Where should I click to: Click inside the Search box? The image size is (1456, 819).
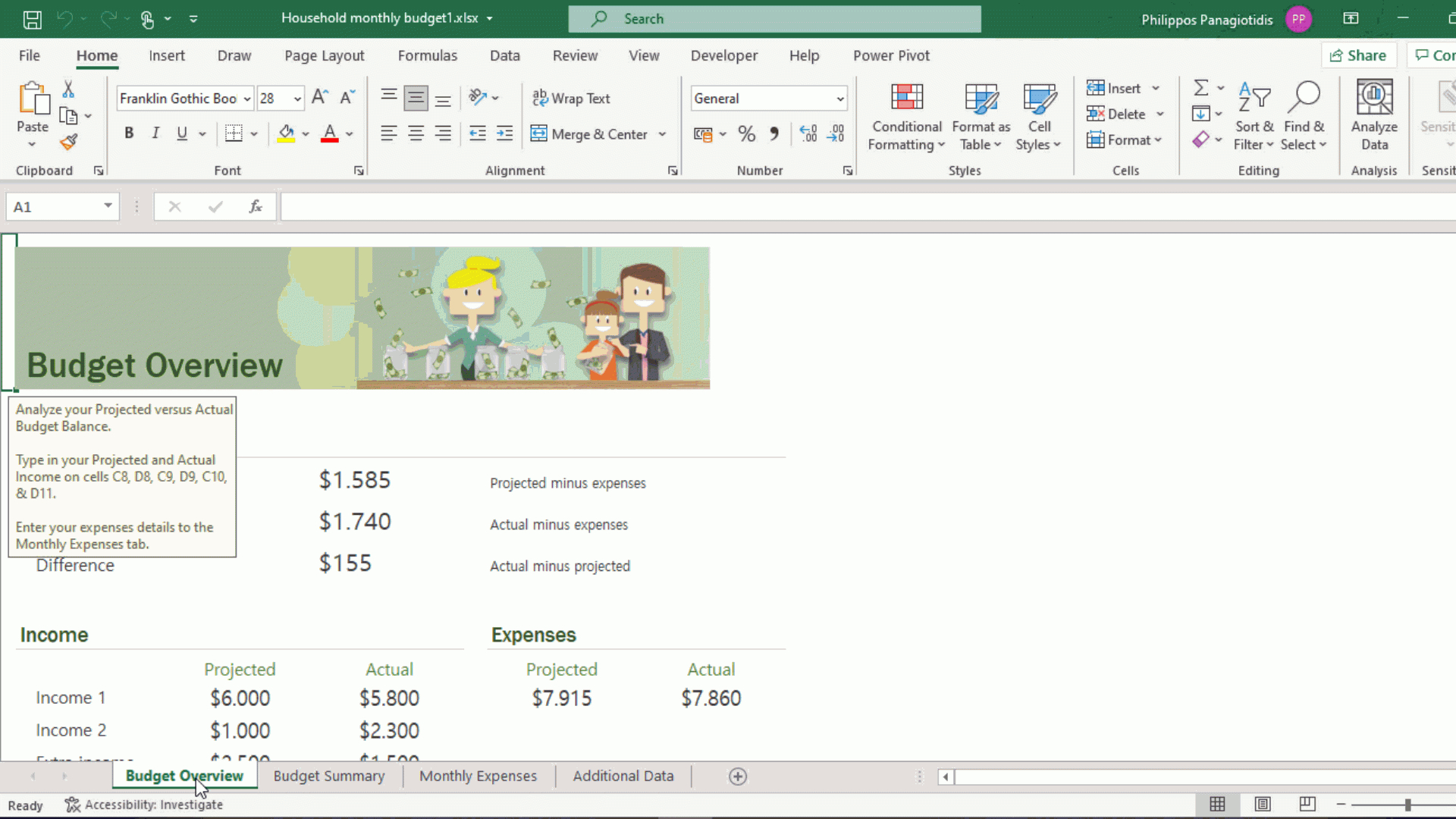(773, 18)
